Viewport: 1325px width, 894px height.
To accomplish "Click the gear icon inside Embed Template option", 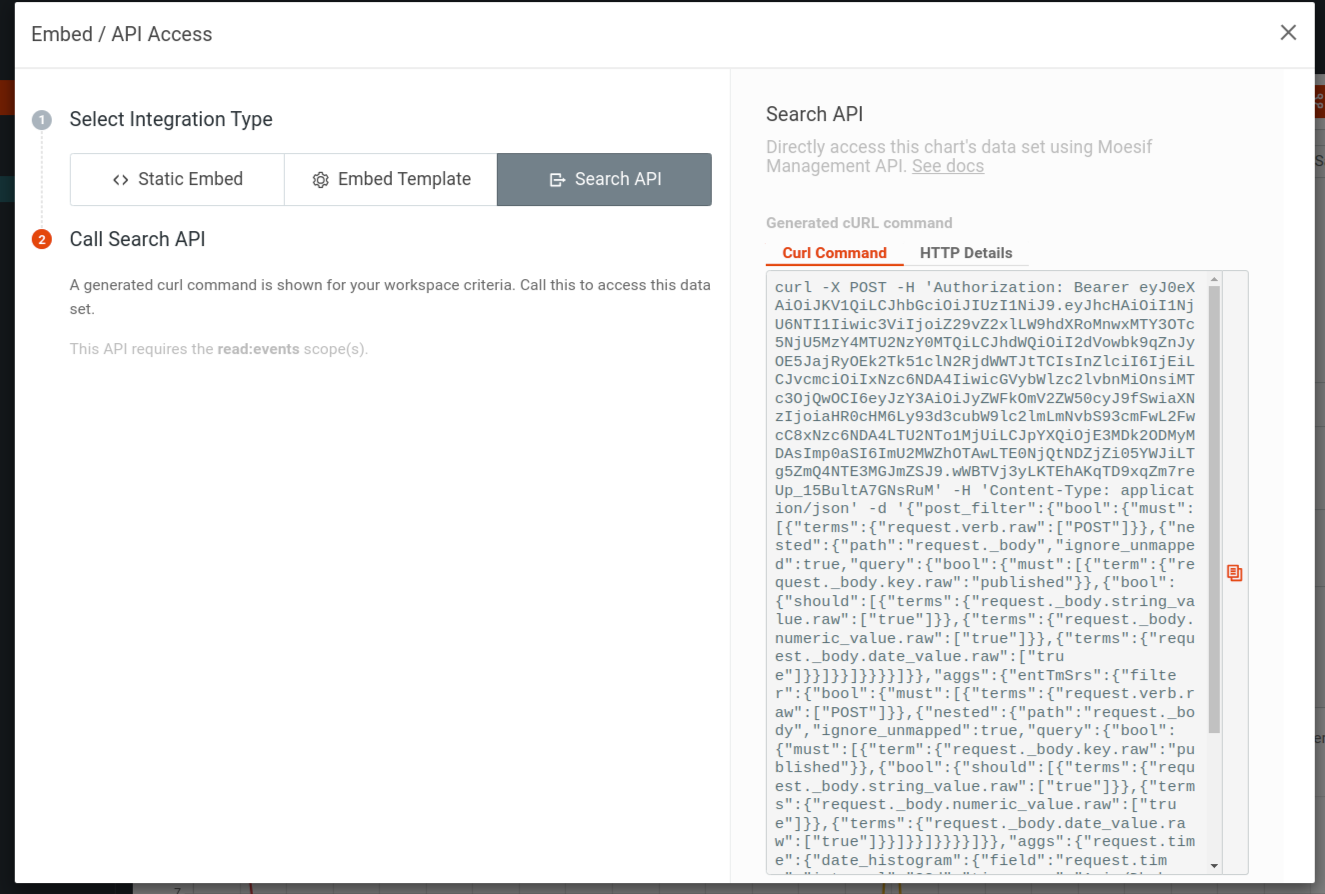I will 320,179.
